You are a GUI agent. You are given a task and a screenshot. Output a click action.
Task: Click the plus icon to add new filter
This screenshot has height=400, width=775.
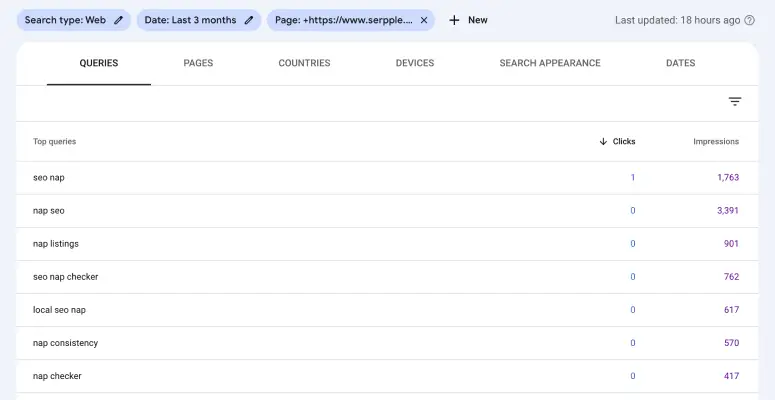click(x=454, y=20)
